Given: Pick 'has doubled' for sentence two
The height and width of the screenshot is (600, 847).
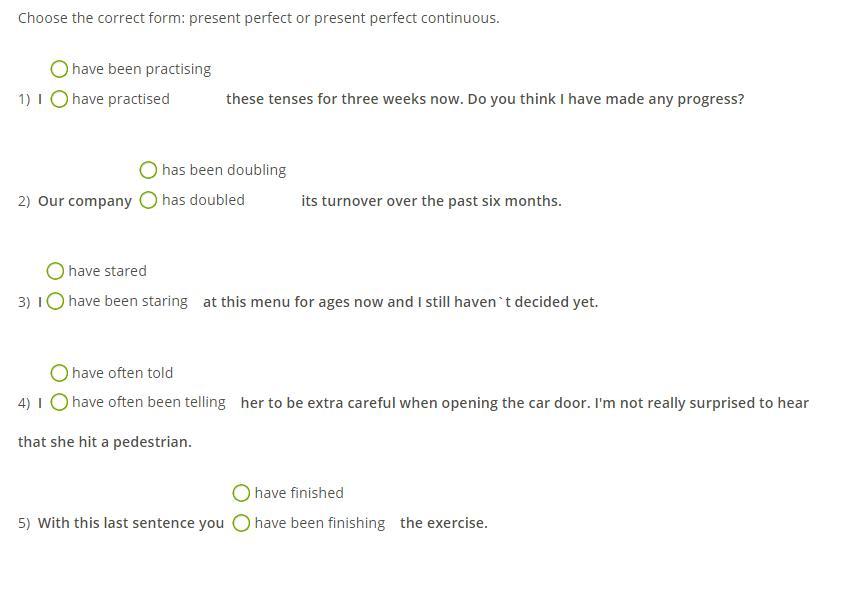Looking at the screenshot, I should (148, 200).
